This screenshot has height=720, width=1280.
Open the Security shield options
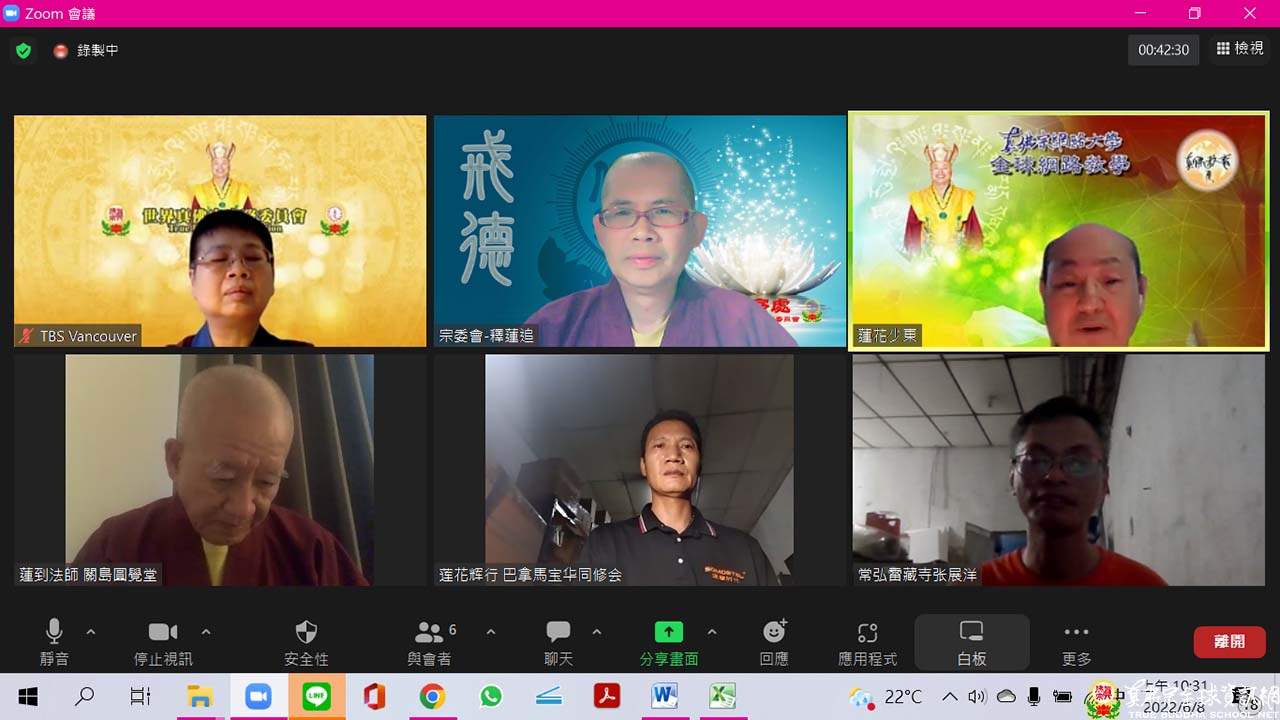click(306, 642)
